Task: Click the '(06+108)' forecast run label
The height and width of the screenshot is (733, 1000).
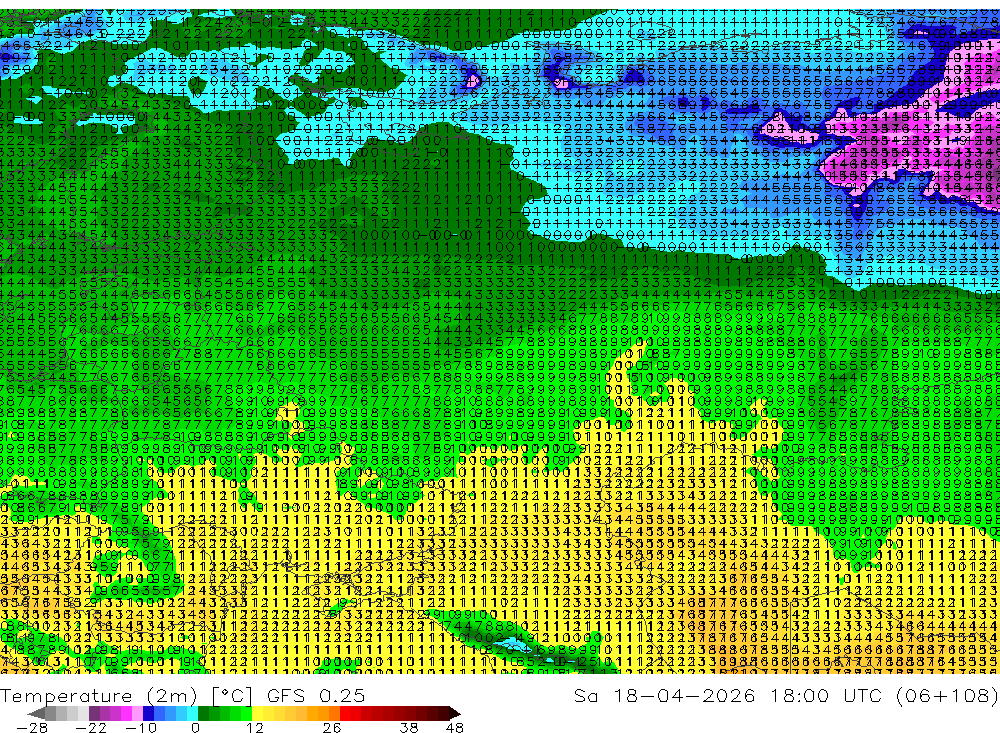Action: pyautogui.click(x=947, y=695)
